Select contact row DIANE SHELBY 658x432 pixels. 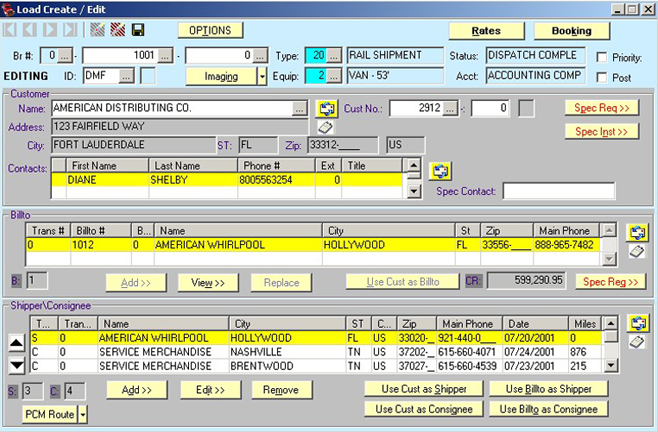[227, 180]
